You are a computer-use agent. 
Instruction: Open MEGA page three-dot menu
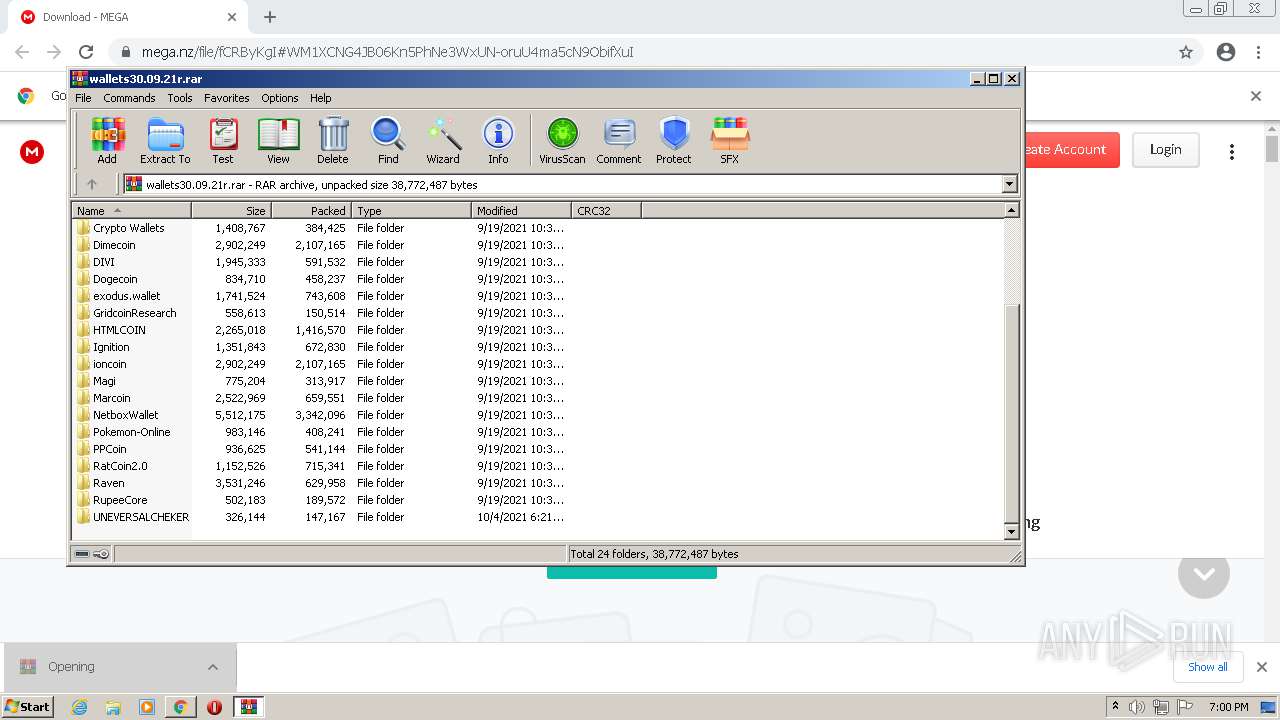point(1232,151)
